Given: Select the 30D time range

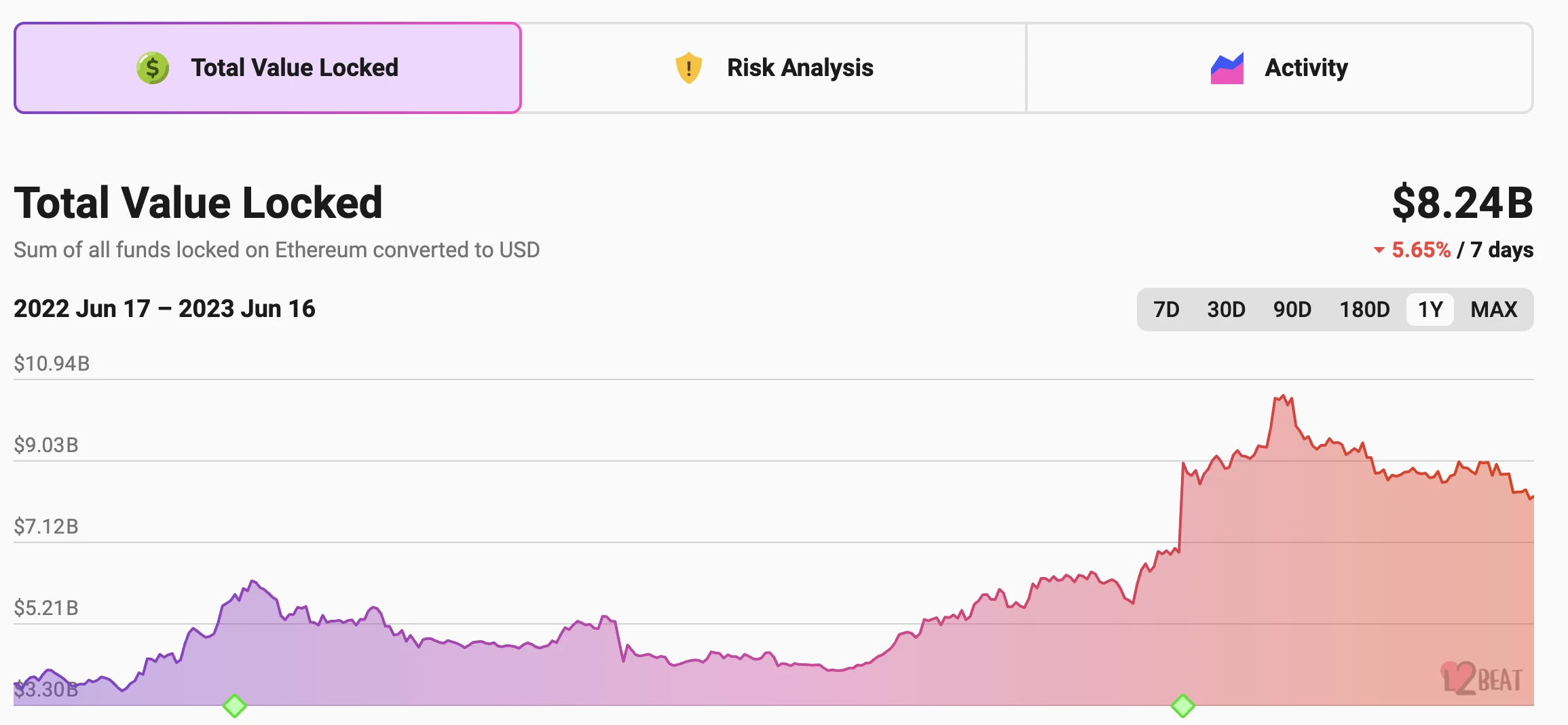Looking at the screenshot, I should (x=1226, y=310).
